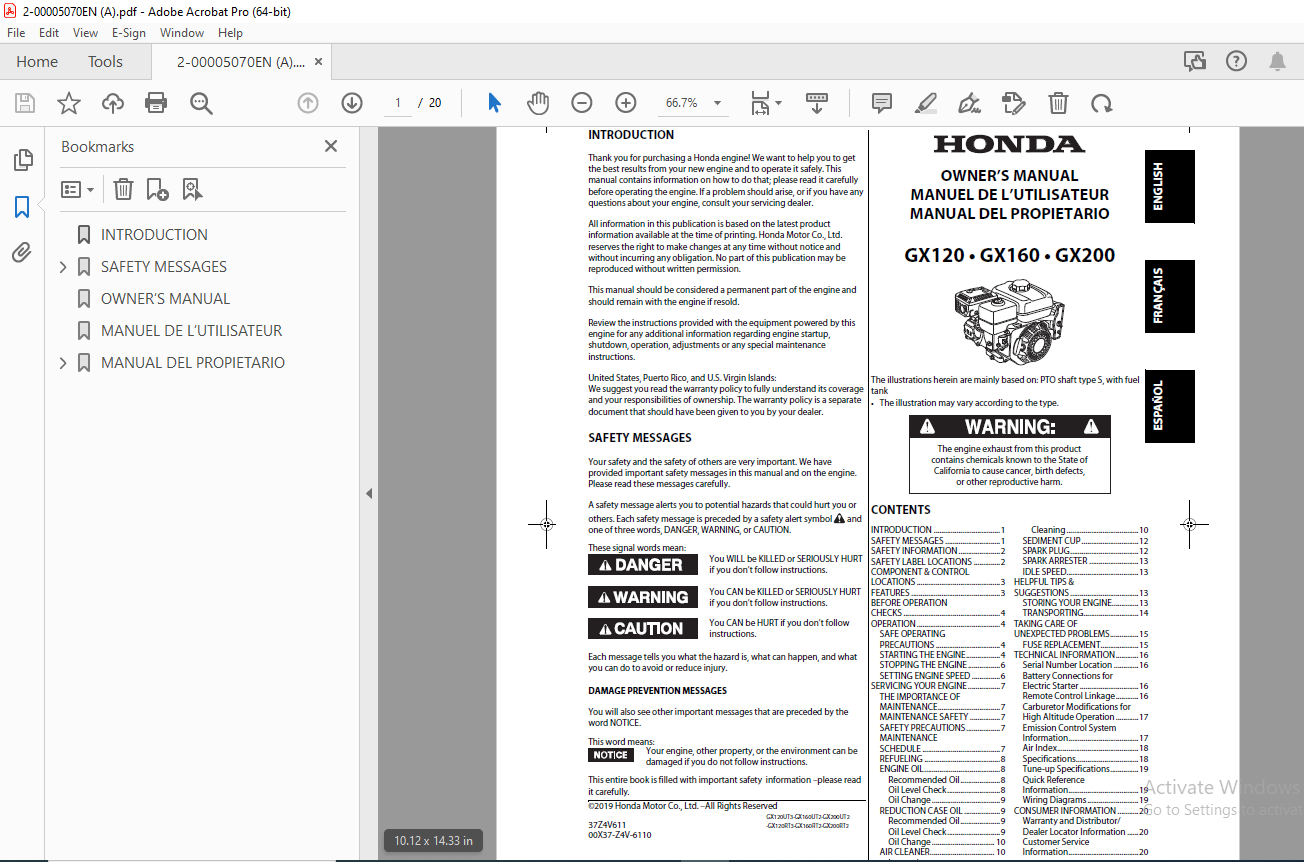Zoom in with plus icon
Screen dimensions: 1304x862
[626, 103]
